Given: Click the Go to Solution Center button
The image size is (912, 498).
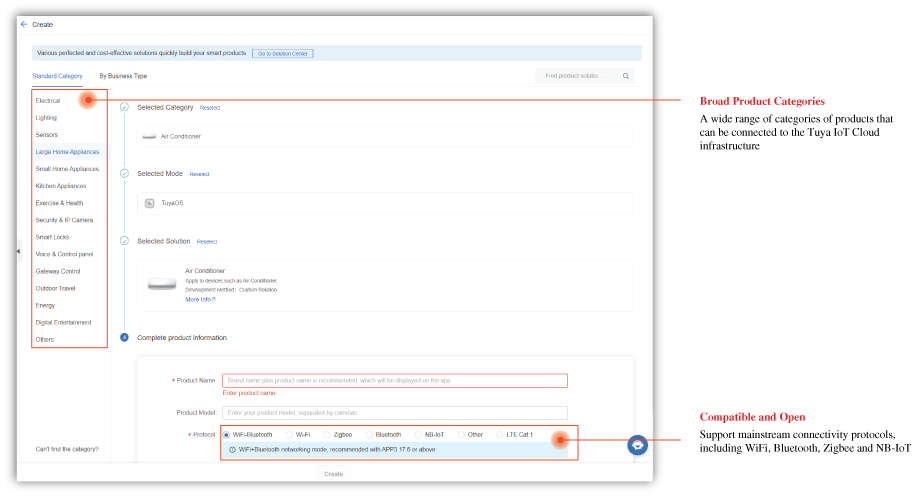Looking at the screenshot, I should coord(282,53).
